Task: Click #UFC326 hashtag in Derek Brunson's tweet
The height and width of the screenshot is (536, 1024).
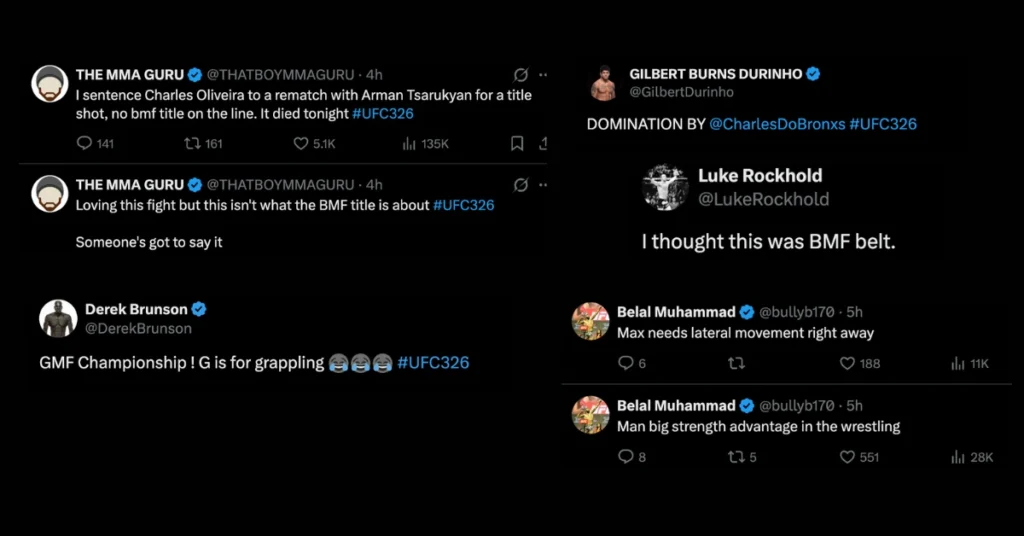Action: pyautogui.click(x=433, y=363)
